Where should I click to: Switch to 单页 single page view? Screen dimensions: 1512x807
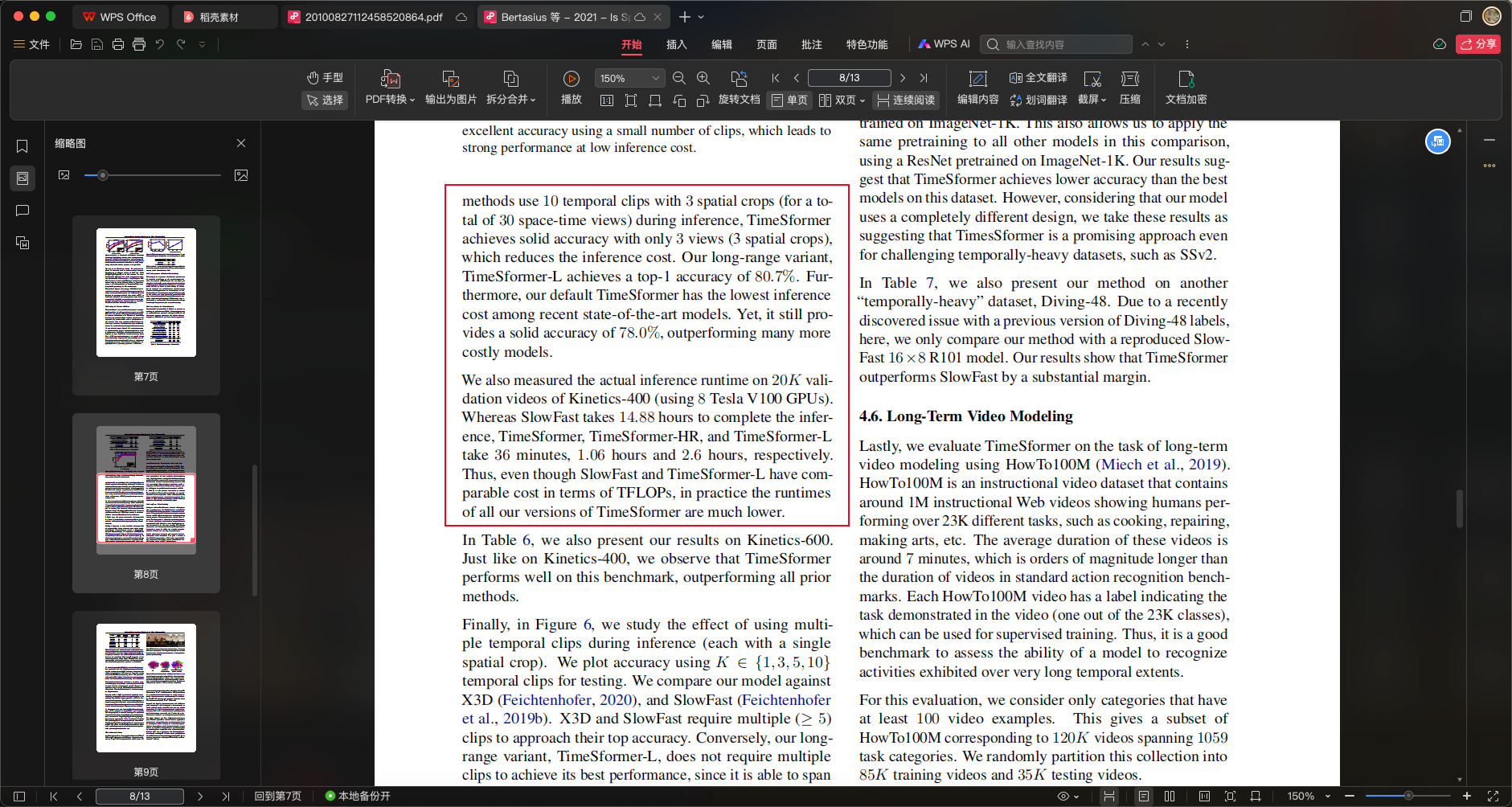point(789,100)
